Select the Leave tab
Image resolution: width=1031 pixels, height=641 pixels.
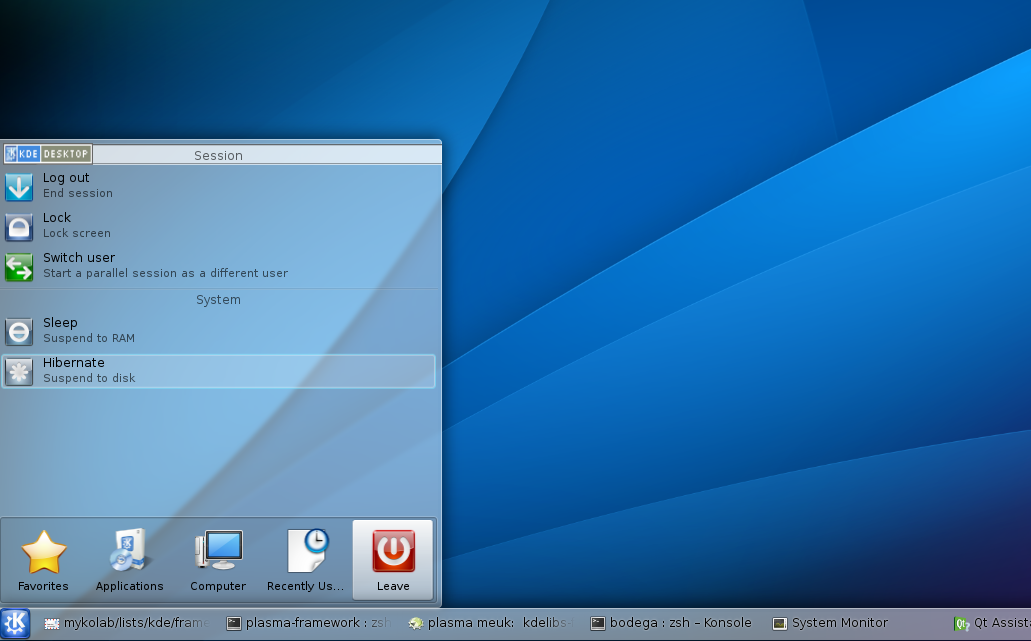(x=393, y=560)
